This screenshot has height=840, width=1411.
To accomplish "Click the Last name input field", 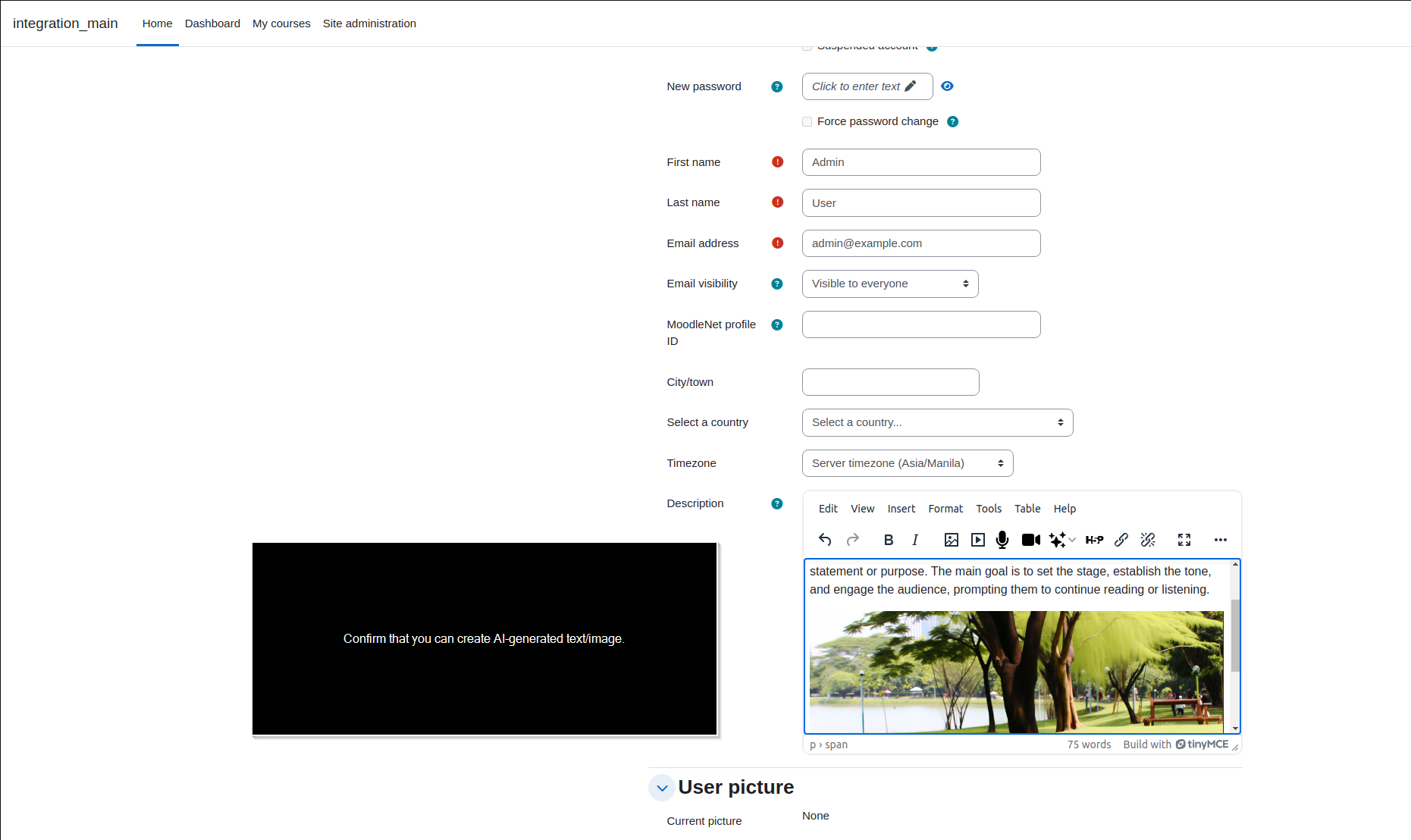I will click(x=921, y=202).
